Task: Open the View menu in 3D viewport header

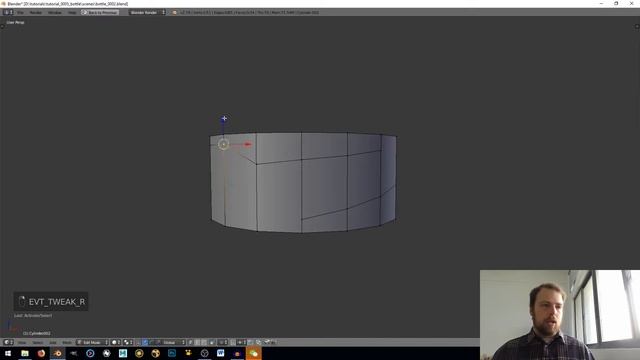Action: (x=22, y=342)
